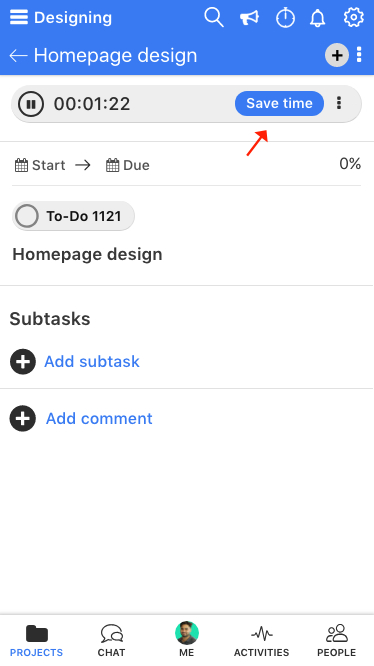Click the plus button beside Homepage design title
Image resolution: width=374 pixels, height=666 pixels.
pyautogui.click(x=337, y=55)
